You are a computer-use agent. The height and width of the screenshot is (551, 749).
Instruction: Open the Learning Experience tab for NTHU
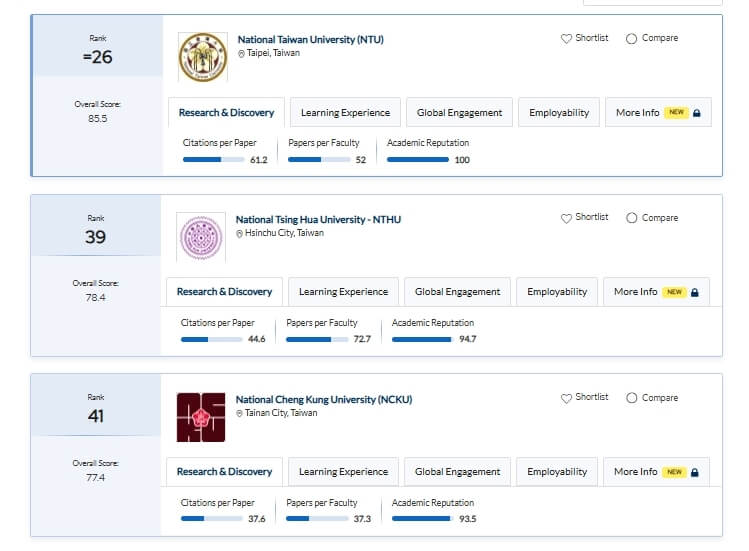[x=343, y=292]
